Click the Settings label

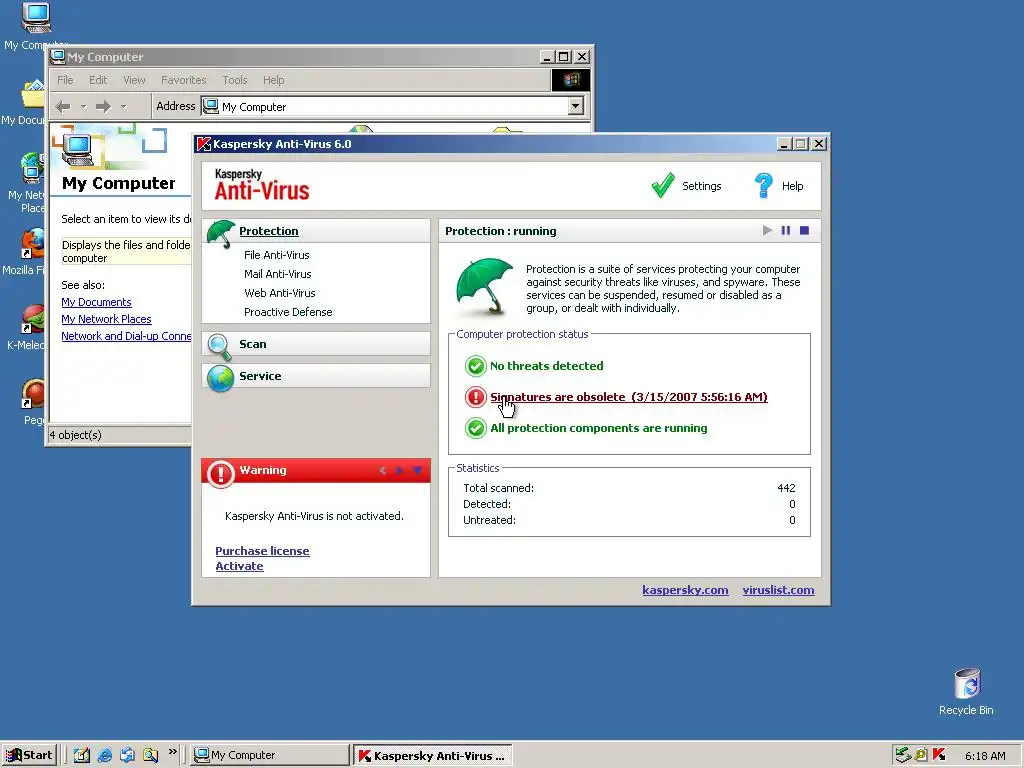point(701,186)
